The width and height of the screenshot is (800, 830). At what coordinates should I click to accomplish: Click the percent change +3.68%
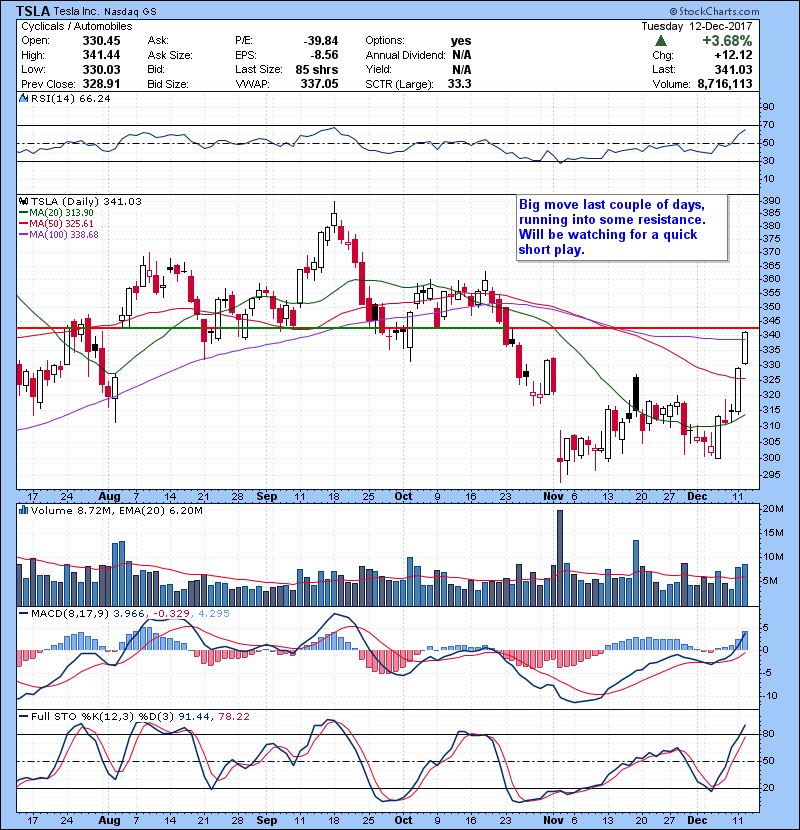tap(727, 41)
